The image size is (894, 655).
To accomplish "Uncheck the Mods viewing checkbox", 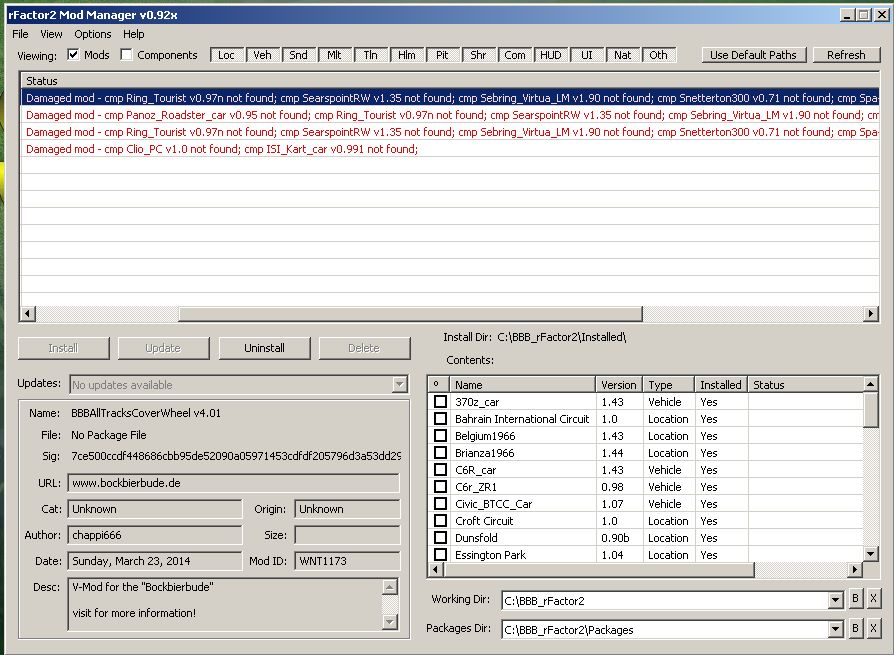I will tap(73, 55).
